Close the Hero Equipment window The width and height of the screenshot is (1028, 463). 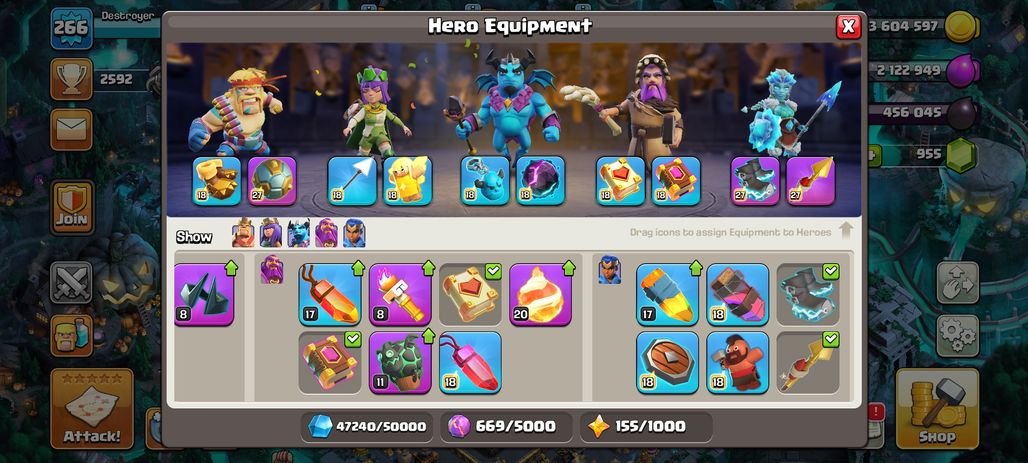[848, 26]
